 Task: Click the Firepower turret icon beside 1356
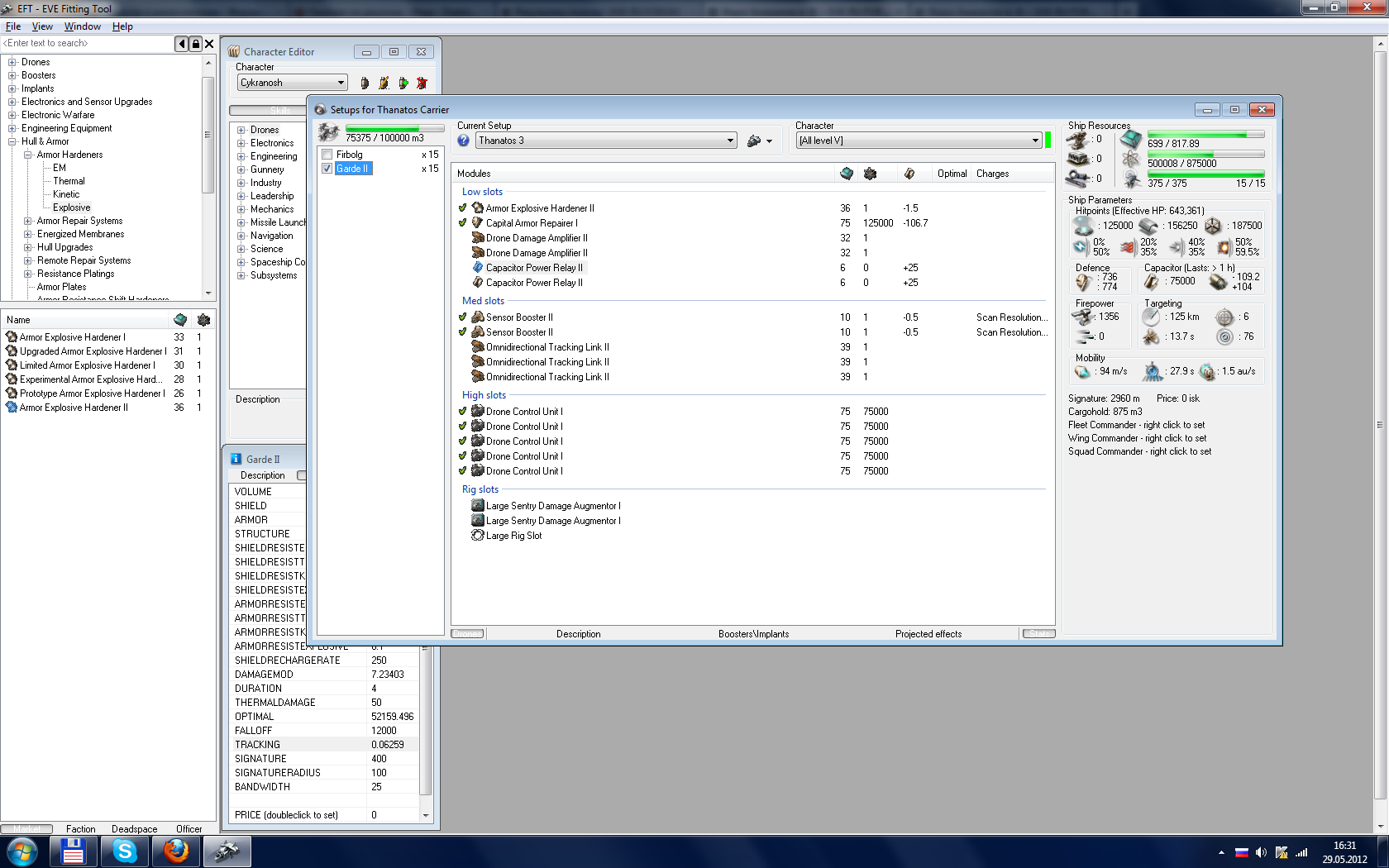[1082, 317]
